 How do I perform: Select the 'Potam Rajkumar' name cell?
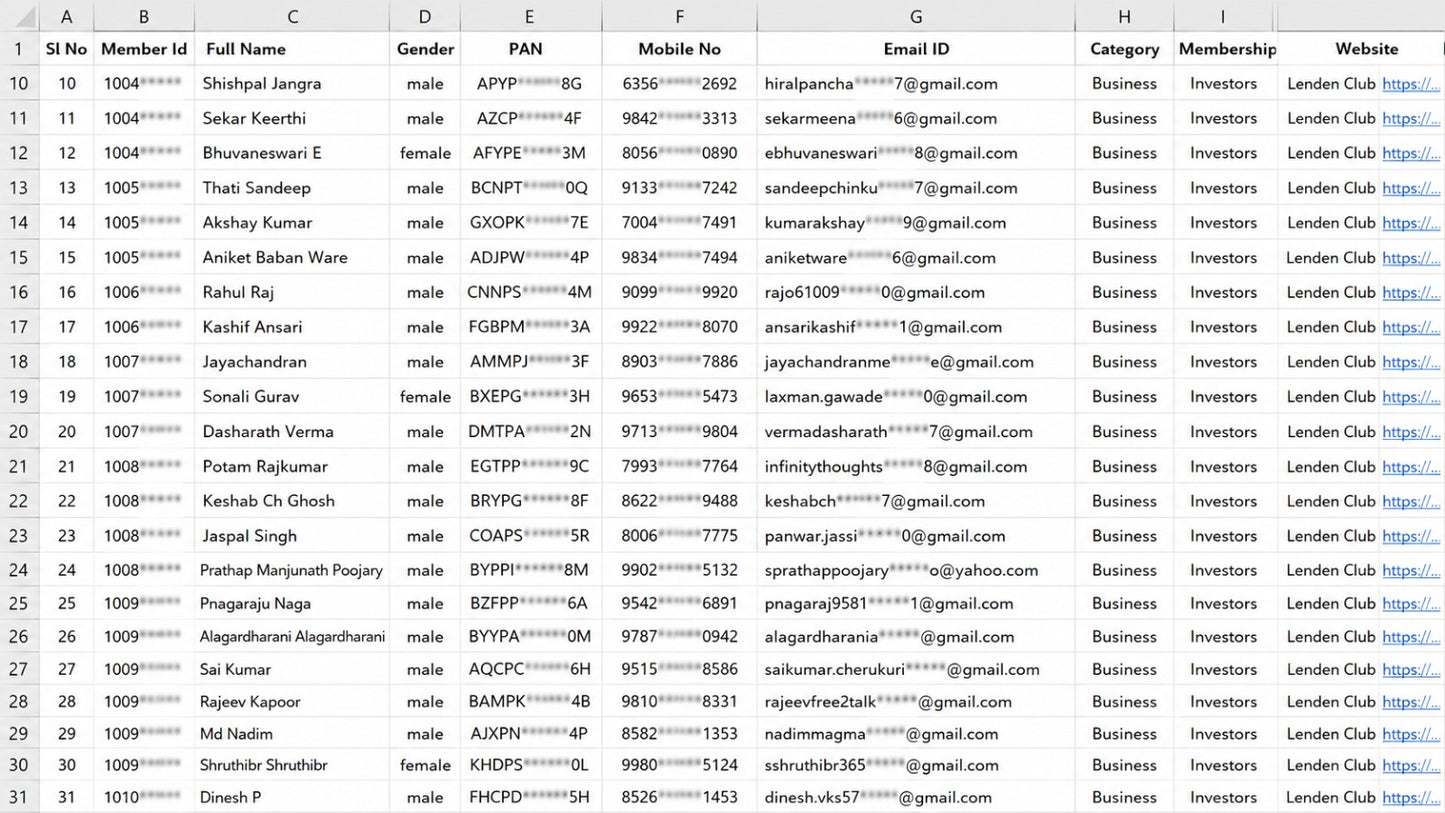click(292, 466)
